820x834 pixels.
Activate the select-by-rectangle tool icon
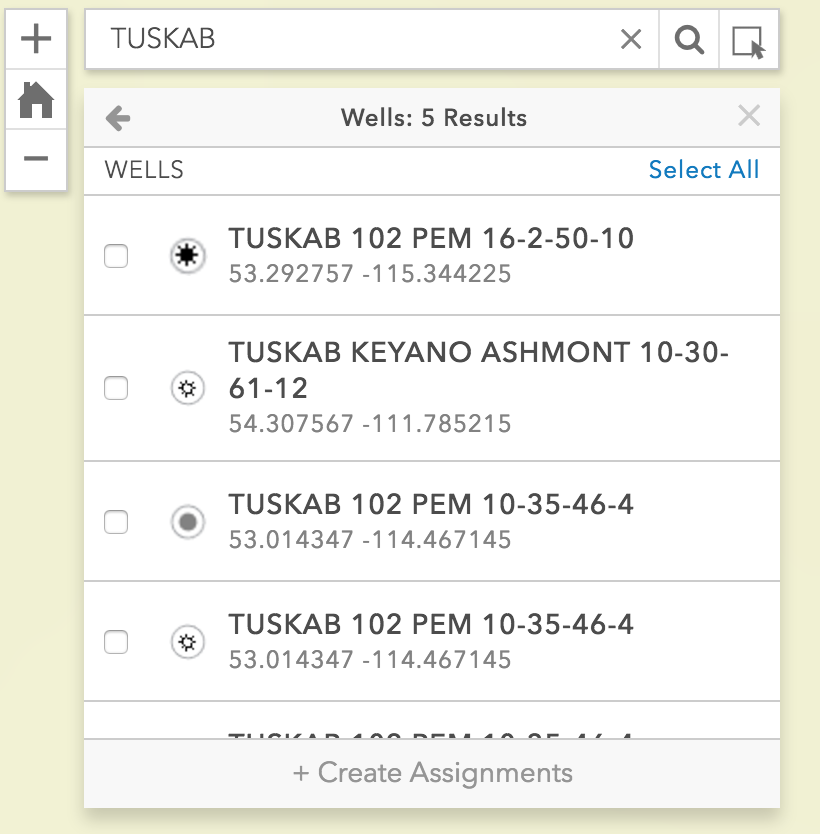coord(748,41)
